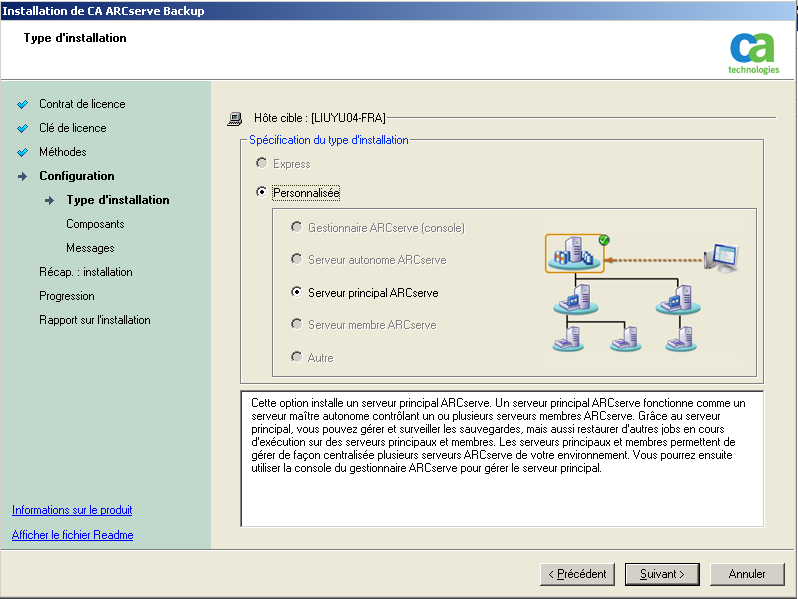Choose the Autre installation option
The height and width of the screenshot is (599, 798).
pos(296,356)
